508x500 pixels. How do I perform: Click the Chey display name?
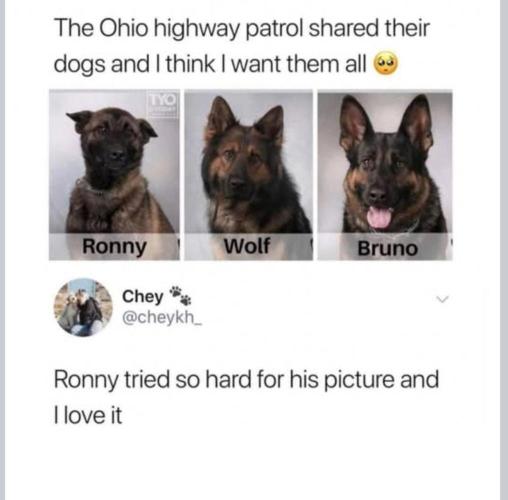143,296
